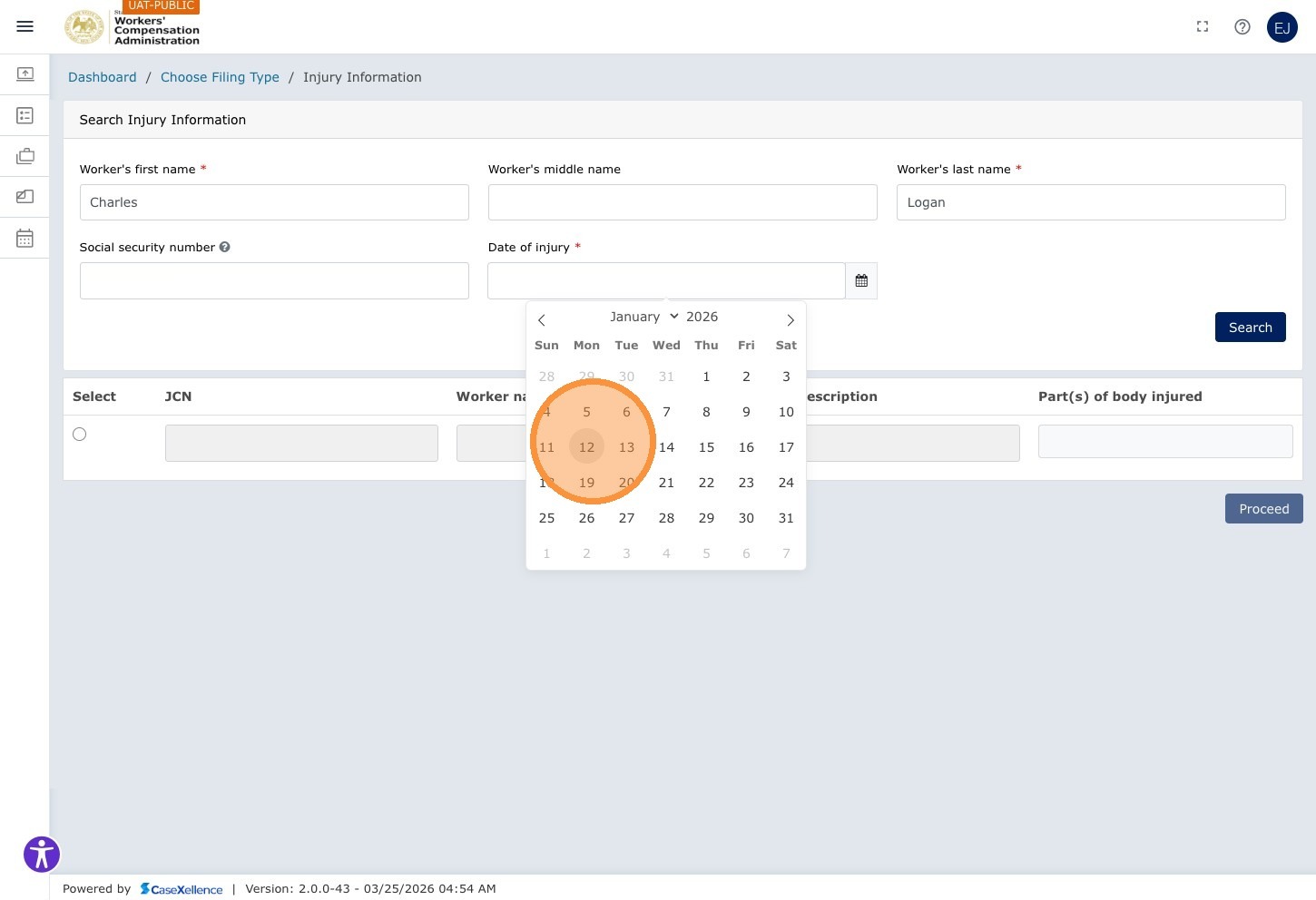The height and width of the screenshot is (900, 1316).
Task: Open the hamburger navigation menu
Action: pyautogui.click(x=25, y=26)
